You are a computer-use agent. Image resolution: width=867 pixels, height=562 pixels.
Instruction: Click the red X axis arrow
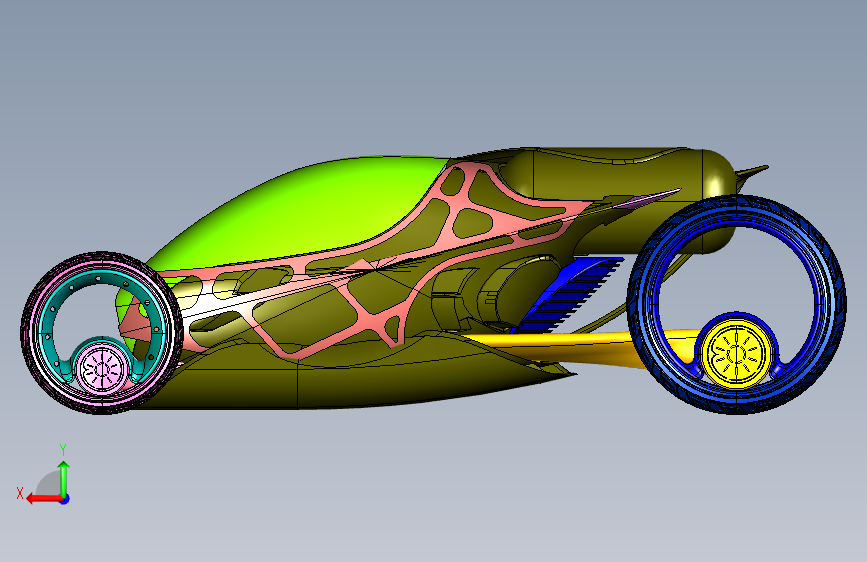pyautogui.click(x=43, y=499)
